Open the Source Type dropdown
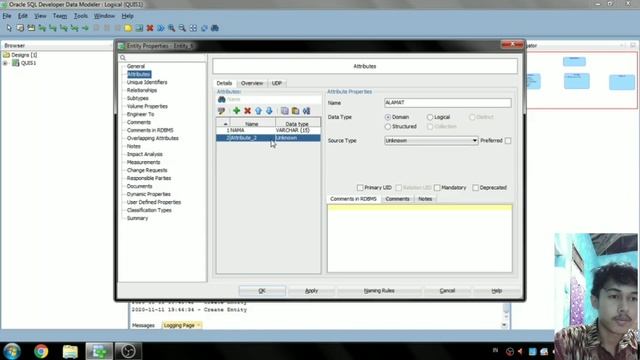Screen dimensions: 640x360 click(431, 141)
